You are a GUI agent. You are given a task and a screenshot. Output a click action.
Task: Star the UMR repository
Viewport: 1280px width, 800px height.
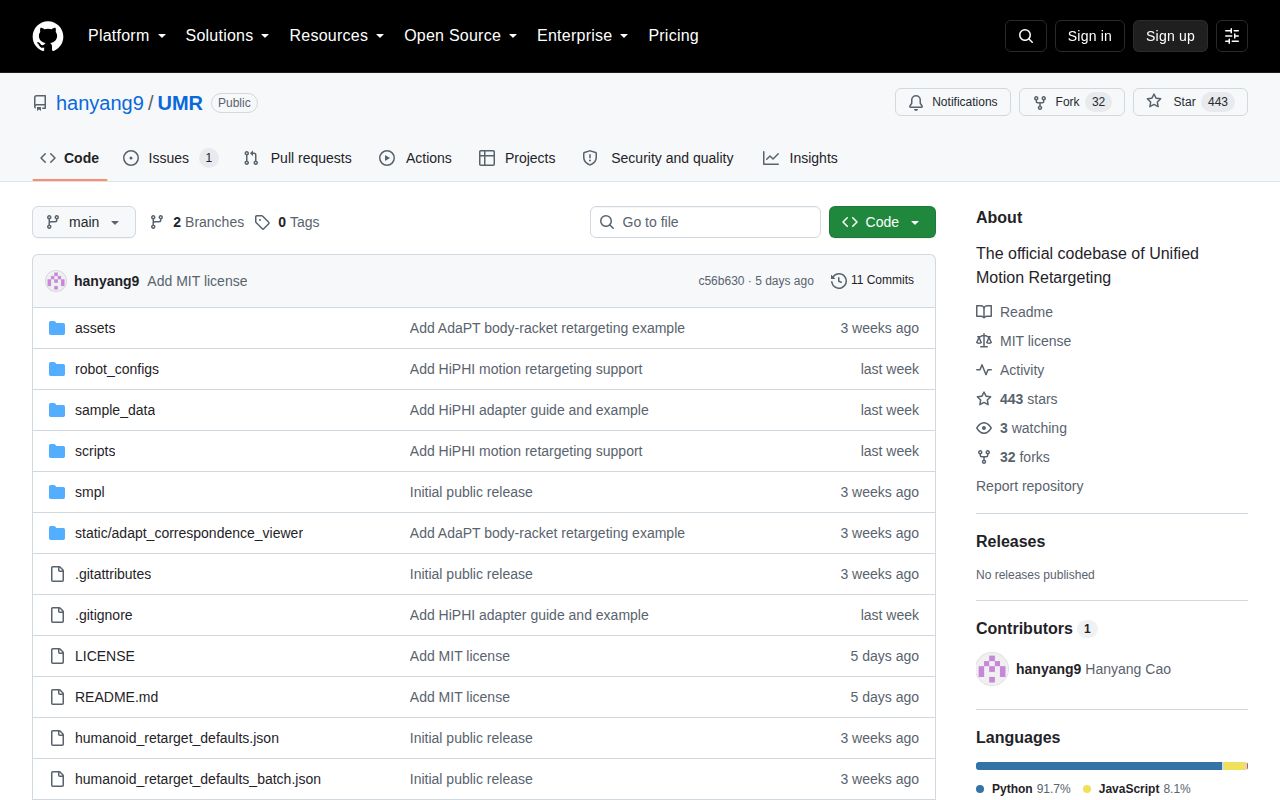tap(1190, 102)
